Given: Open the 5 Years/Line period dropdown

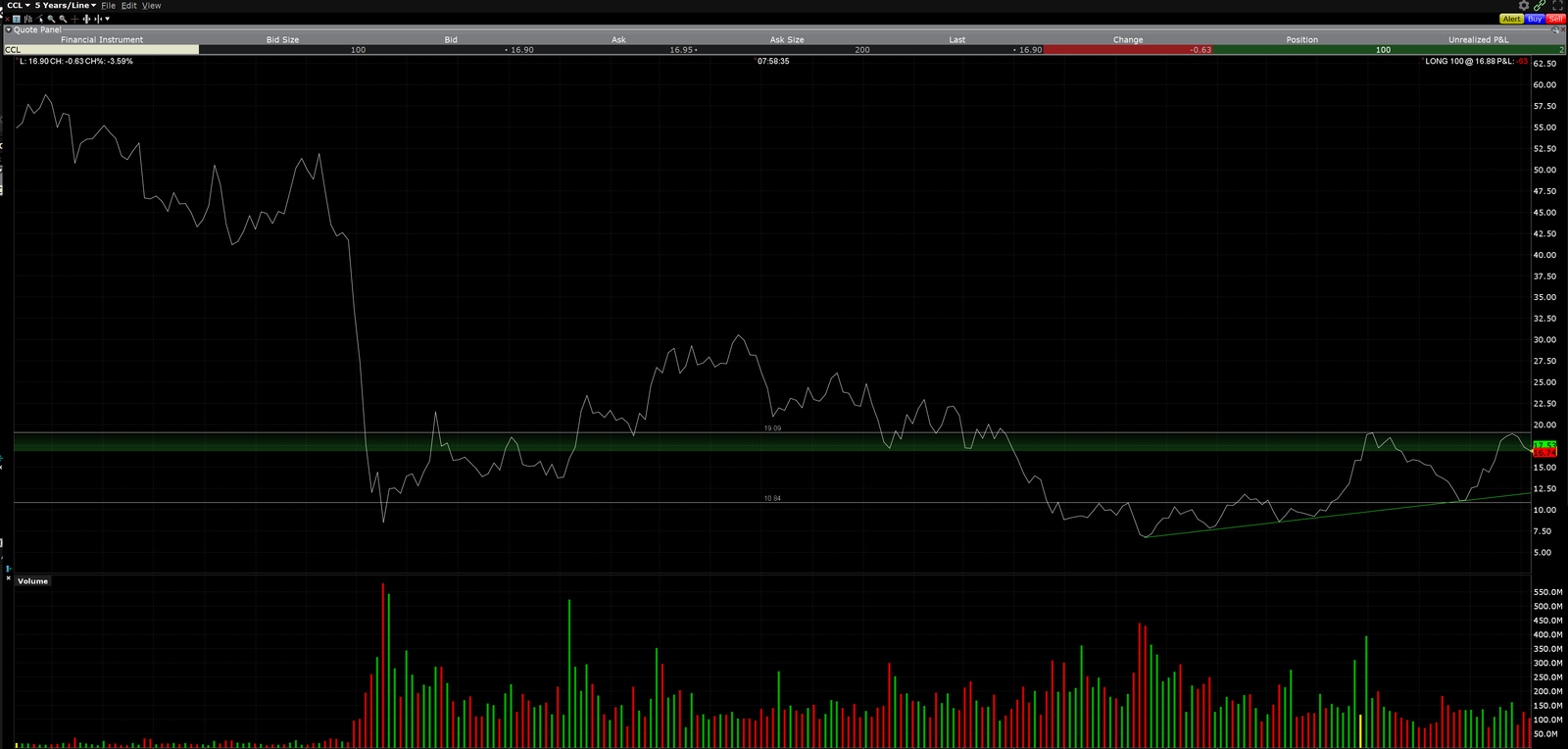Looking at the screenshot, I should pyautogui.click(x=66, y=6).
